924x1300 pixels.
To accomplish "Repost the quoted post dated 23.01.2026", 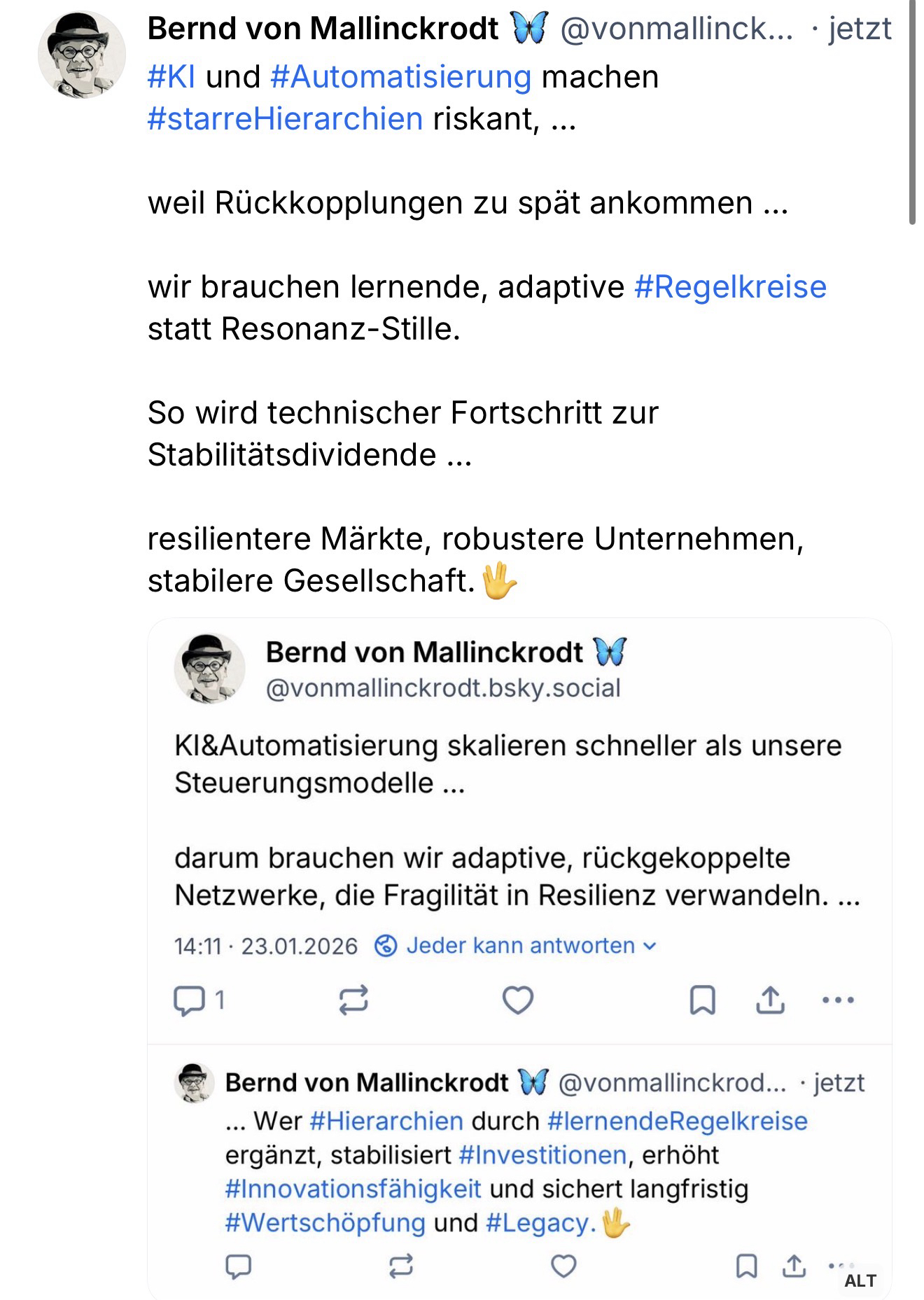I will coord(353,1000).
